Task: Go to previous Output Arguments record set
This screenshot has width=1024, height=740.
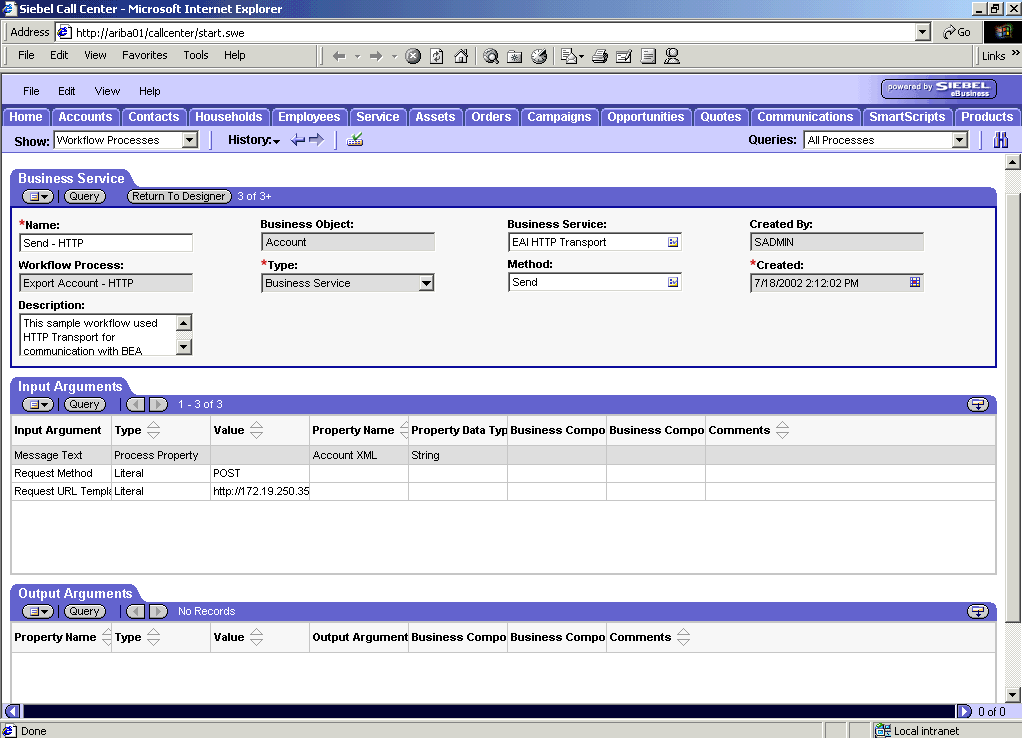Action: [x=136, y=611]
